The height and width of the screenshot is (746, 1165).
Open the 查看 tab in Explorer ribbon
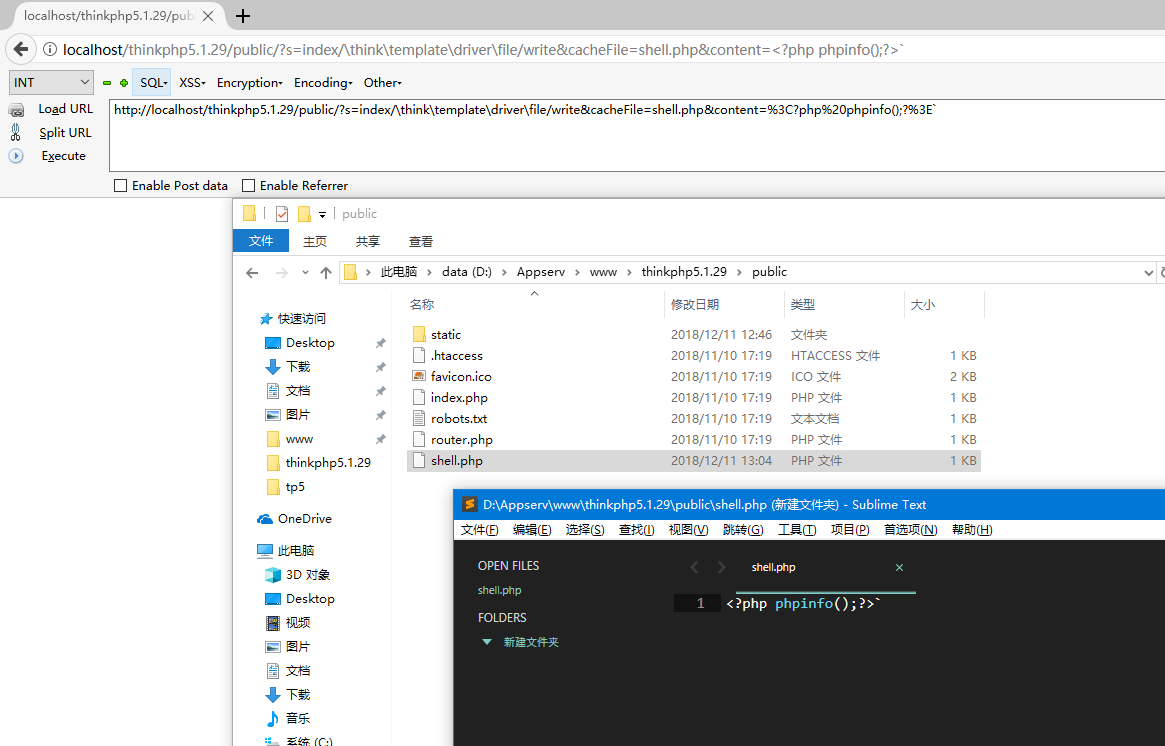pos(421,241)
